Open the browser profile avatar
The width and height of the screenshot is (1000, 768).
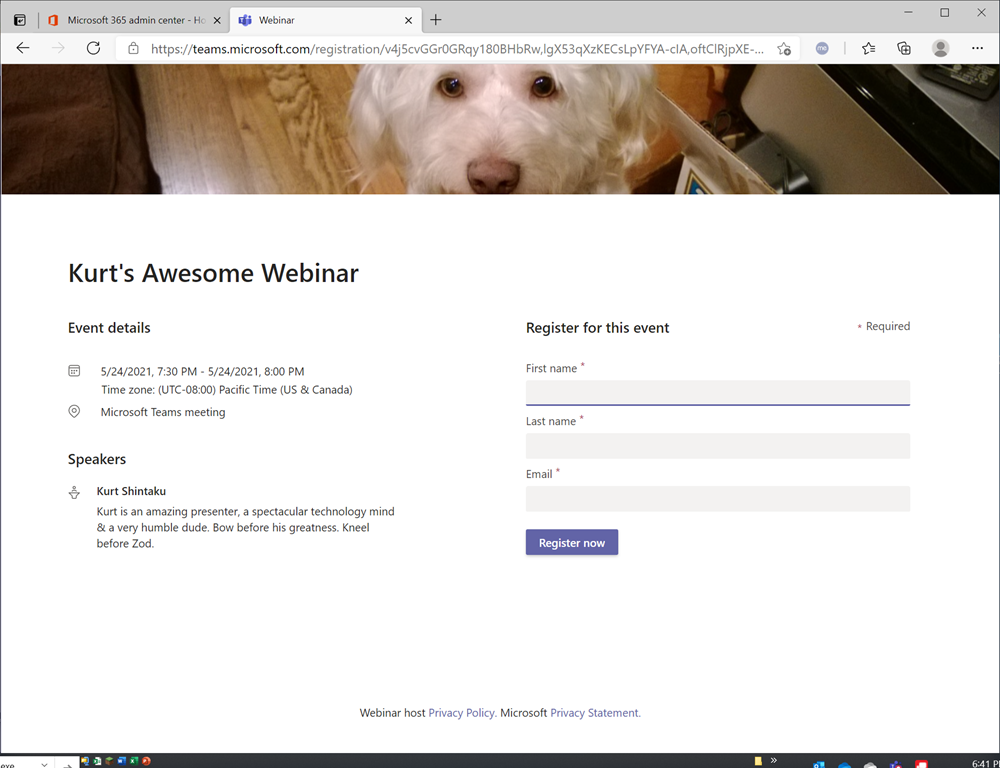[940, 48]
